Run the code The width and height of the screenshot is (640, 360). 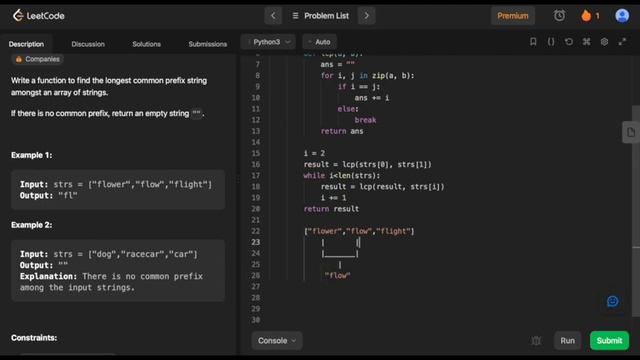(x=567, y=340)
